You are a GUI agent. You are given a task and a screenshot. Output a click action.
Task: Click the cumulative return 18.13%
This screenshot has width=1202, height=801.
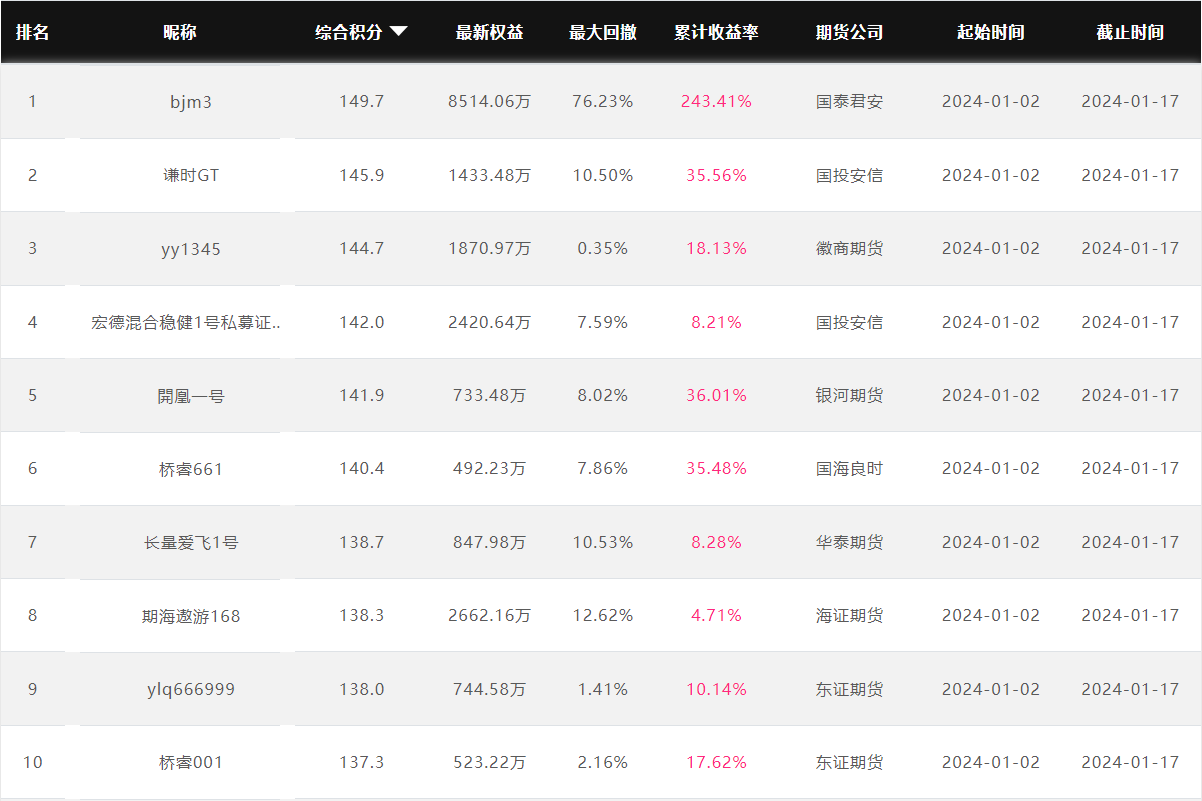point(717,249)
